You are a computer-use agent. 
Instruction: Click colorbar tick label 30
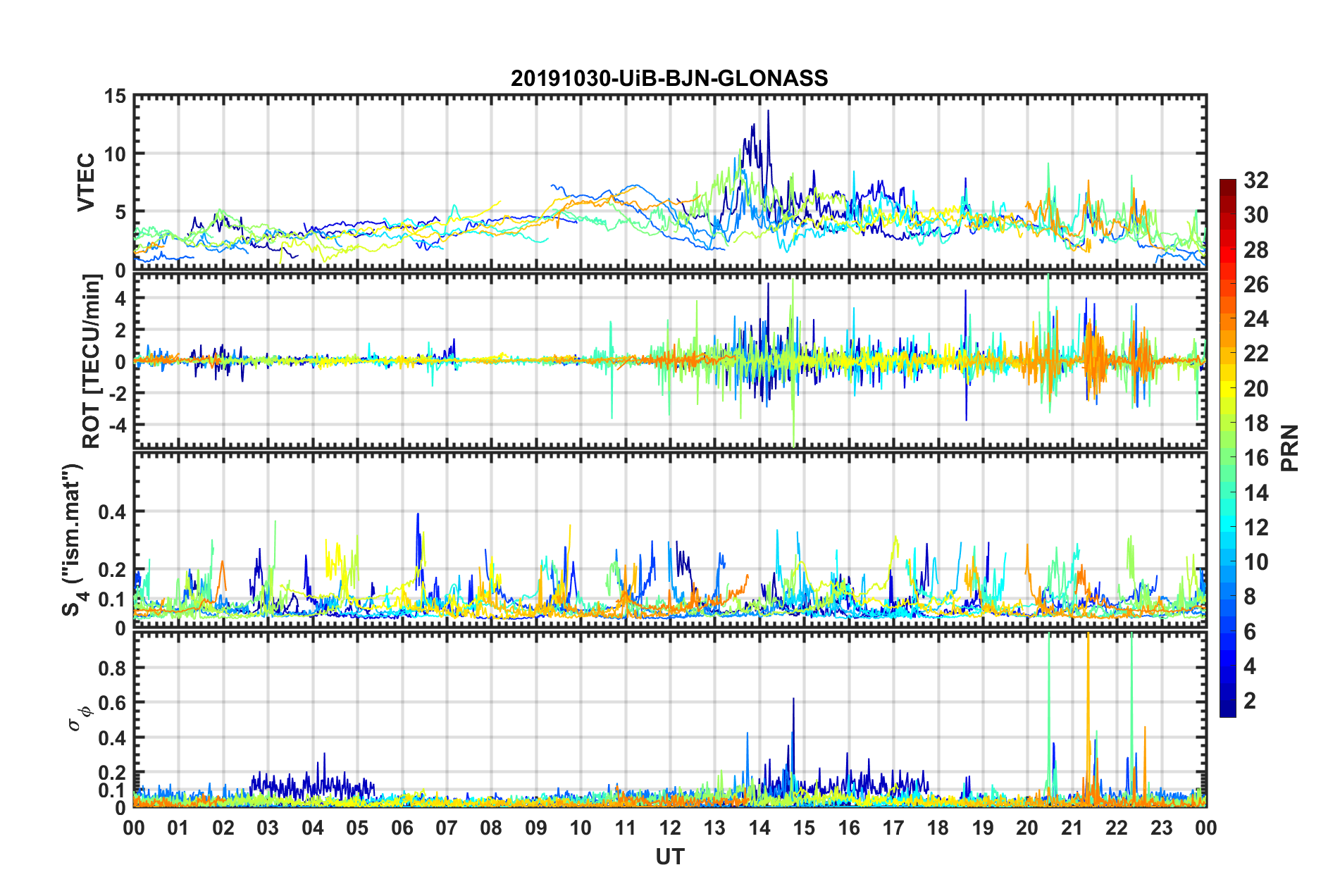(1256, 215)
